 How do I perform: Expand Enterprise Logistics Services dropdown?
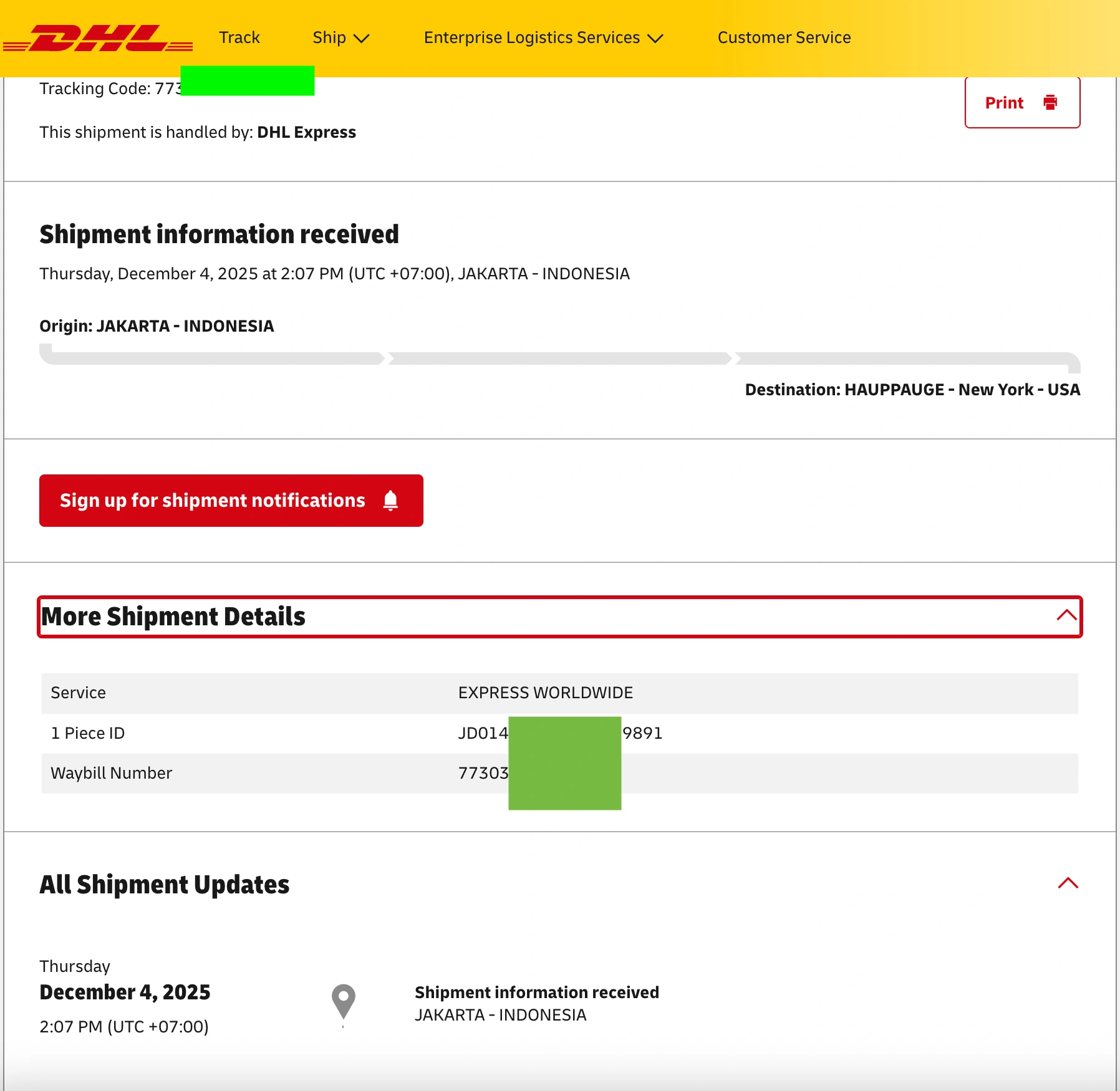pyautogui.click(x=543, y=37)
